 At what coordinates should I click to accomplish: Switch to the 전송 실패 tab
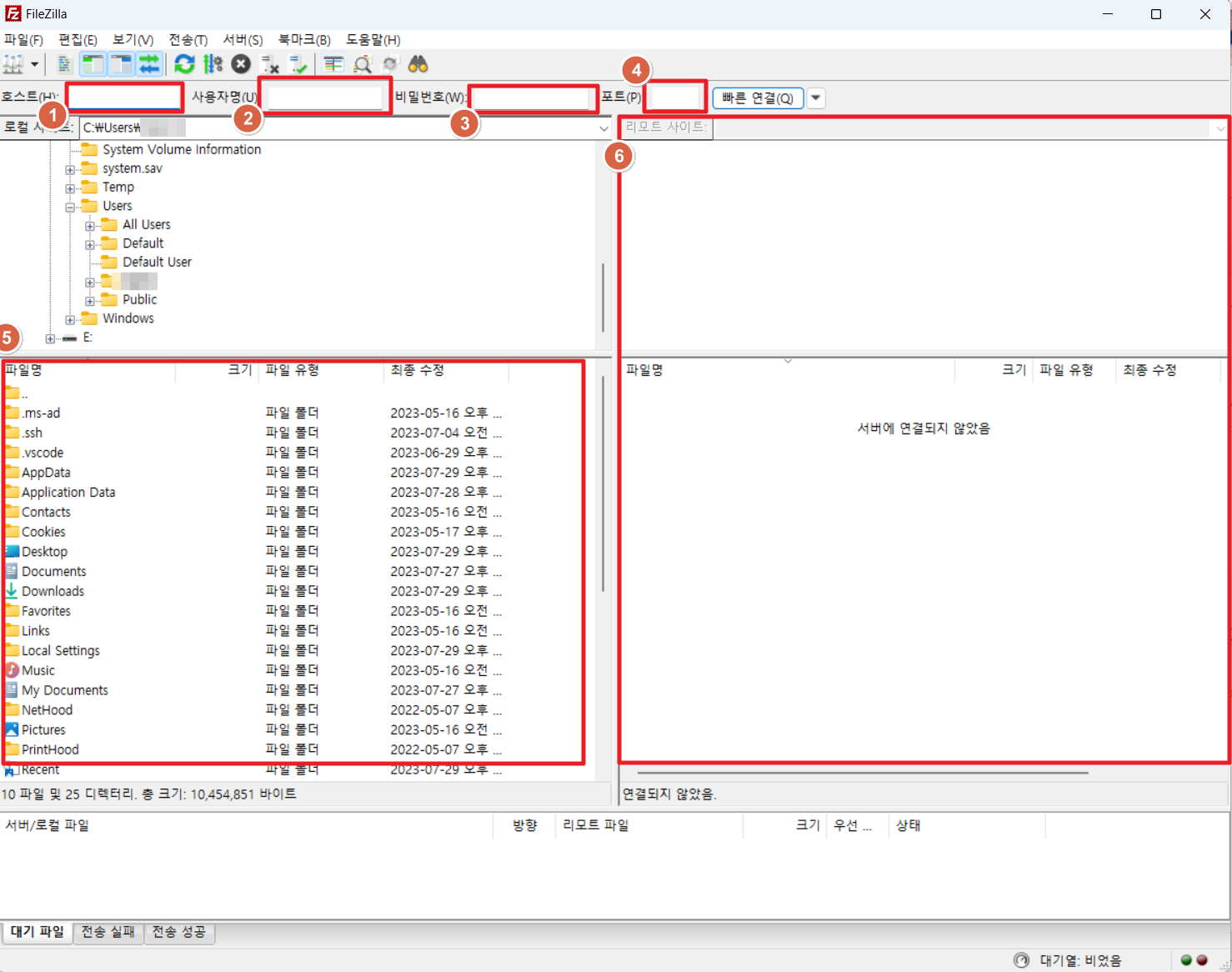[108, 932]
